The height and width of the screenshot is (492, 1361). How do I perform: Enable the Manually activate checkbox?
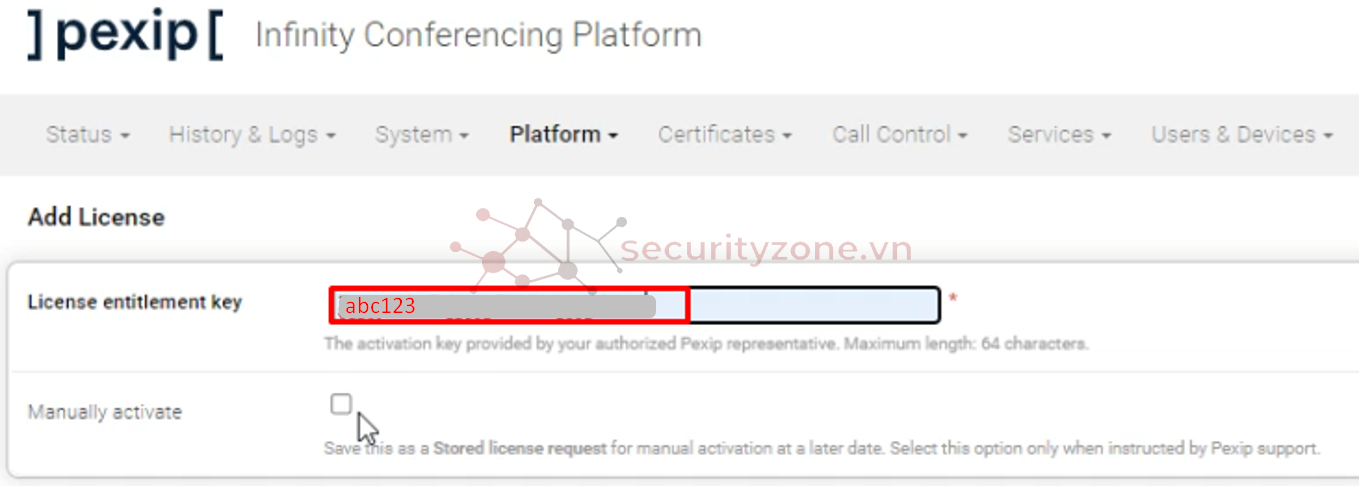(341, 404)
